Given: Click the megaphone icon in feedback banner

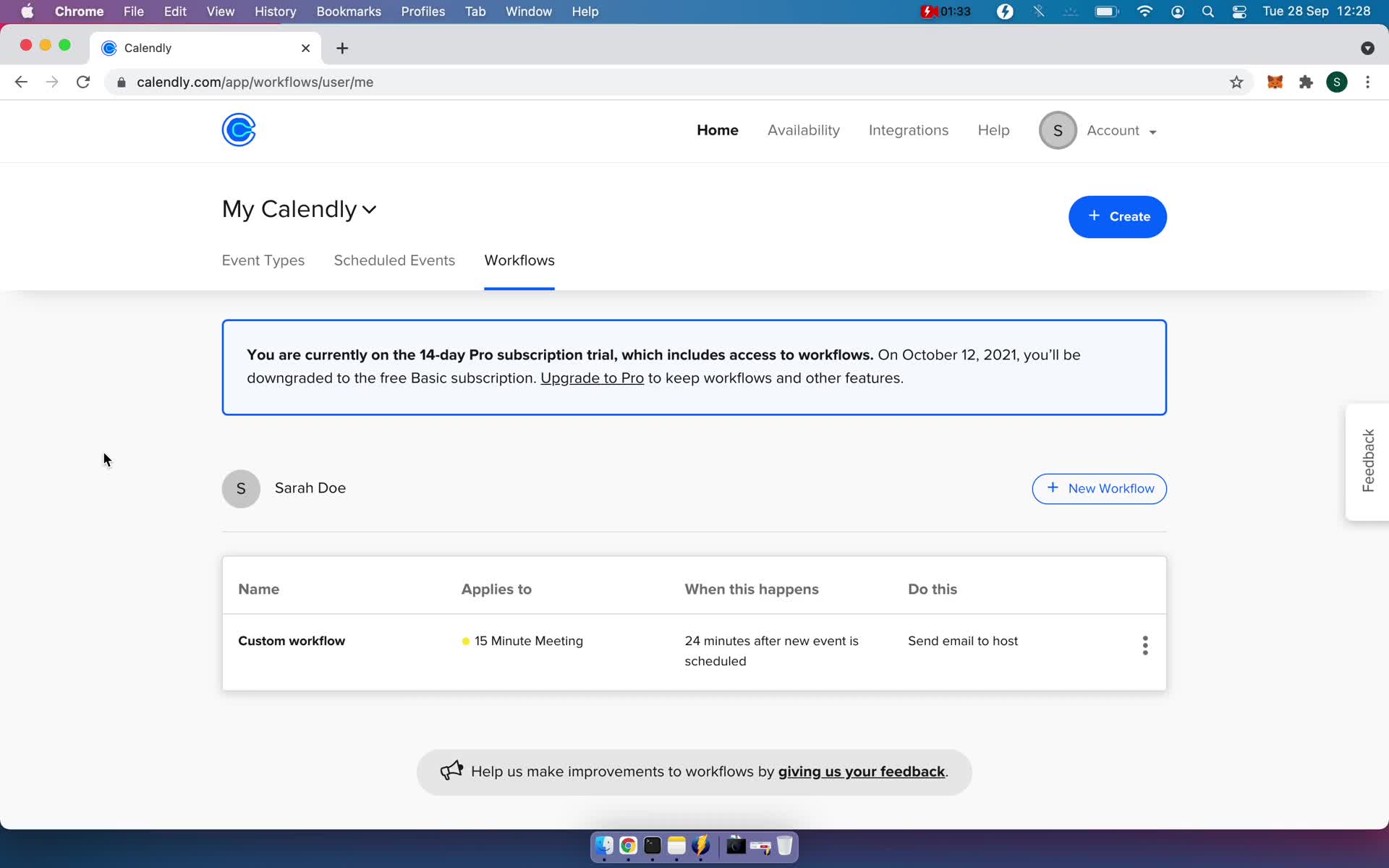Looking at the screenshot, I should (451, 770).
